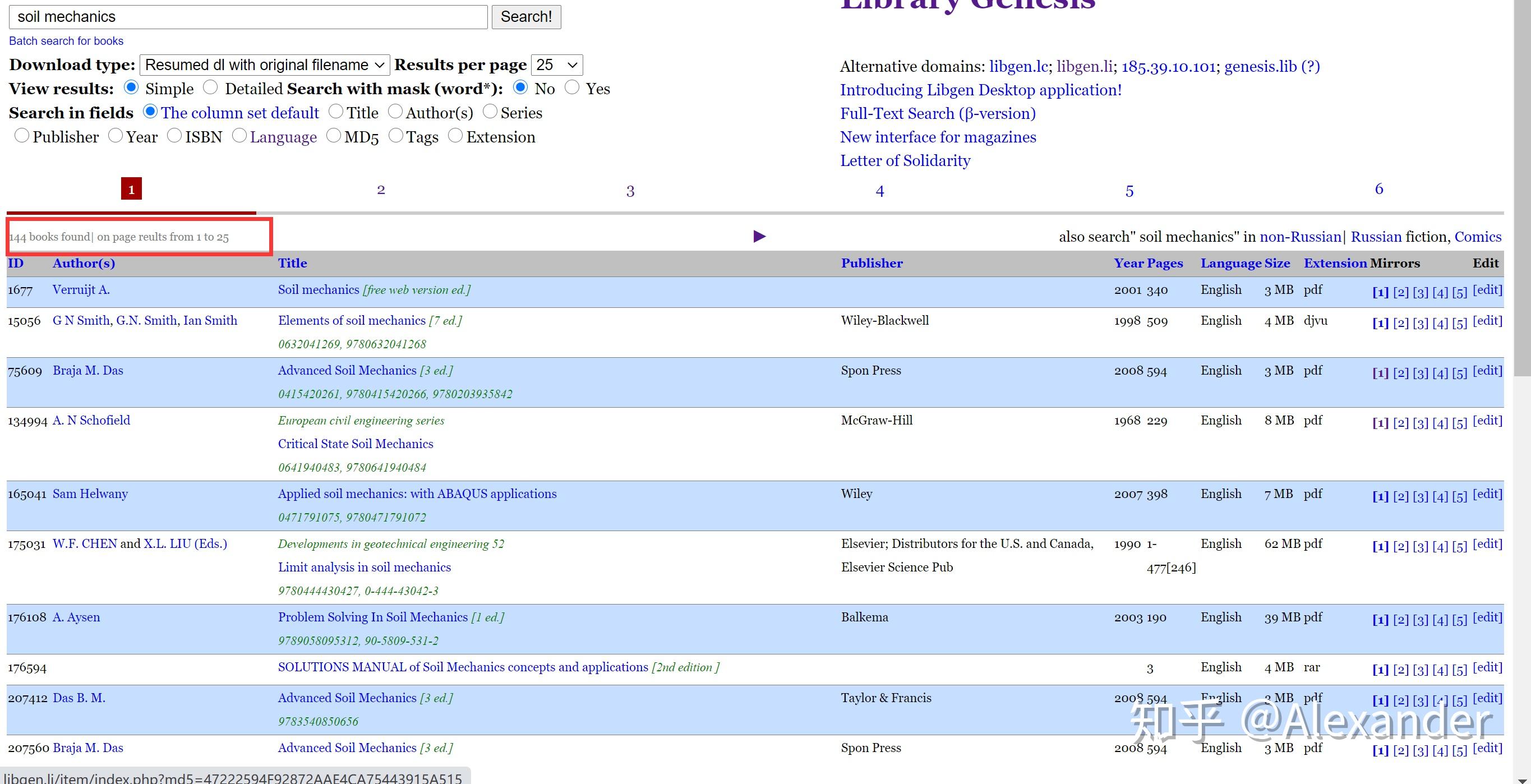Open the Batch search for books link

coord(66,41)
